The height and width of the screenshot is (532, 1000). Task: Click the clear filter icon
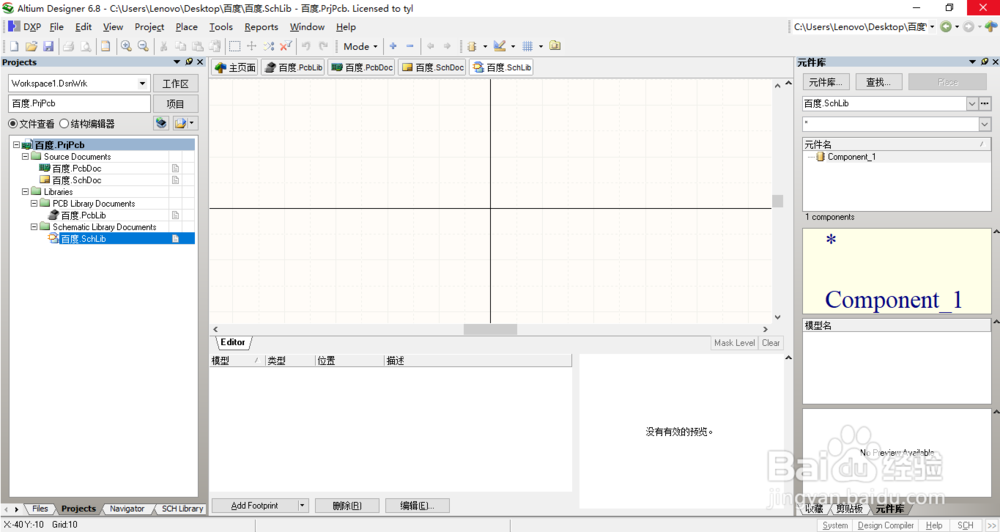[286, 46]
